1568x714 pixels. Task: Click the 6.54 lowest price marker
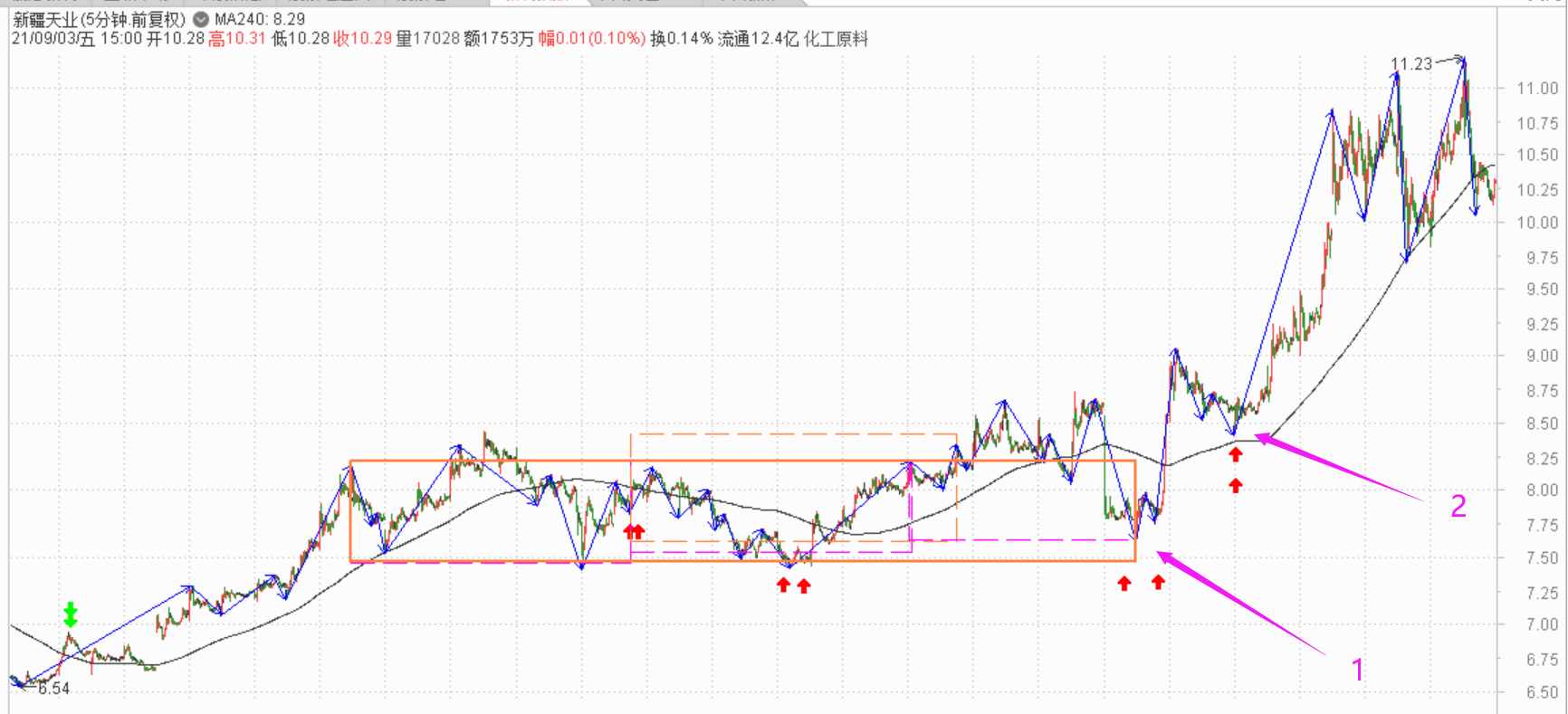53,689
